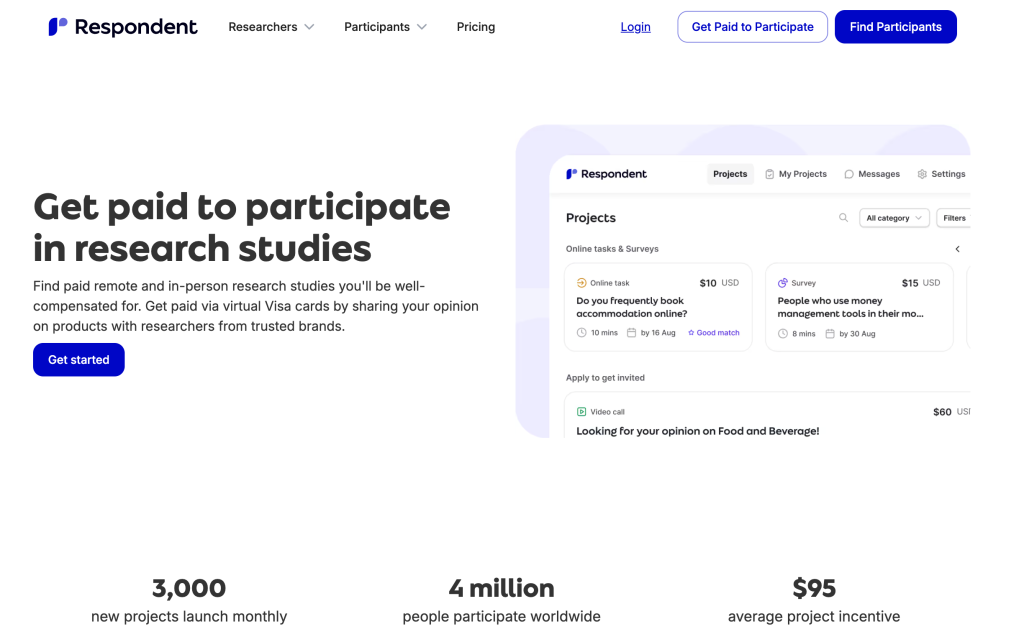Click the Messages speech bubble icon
Screen dimensions: 1024x637
coord(849,174)
